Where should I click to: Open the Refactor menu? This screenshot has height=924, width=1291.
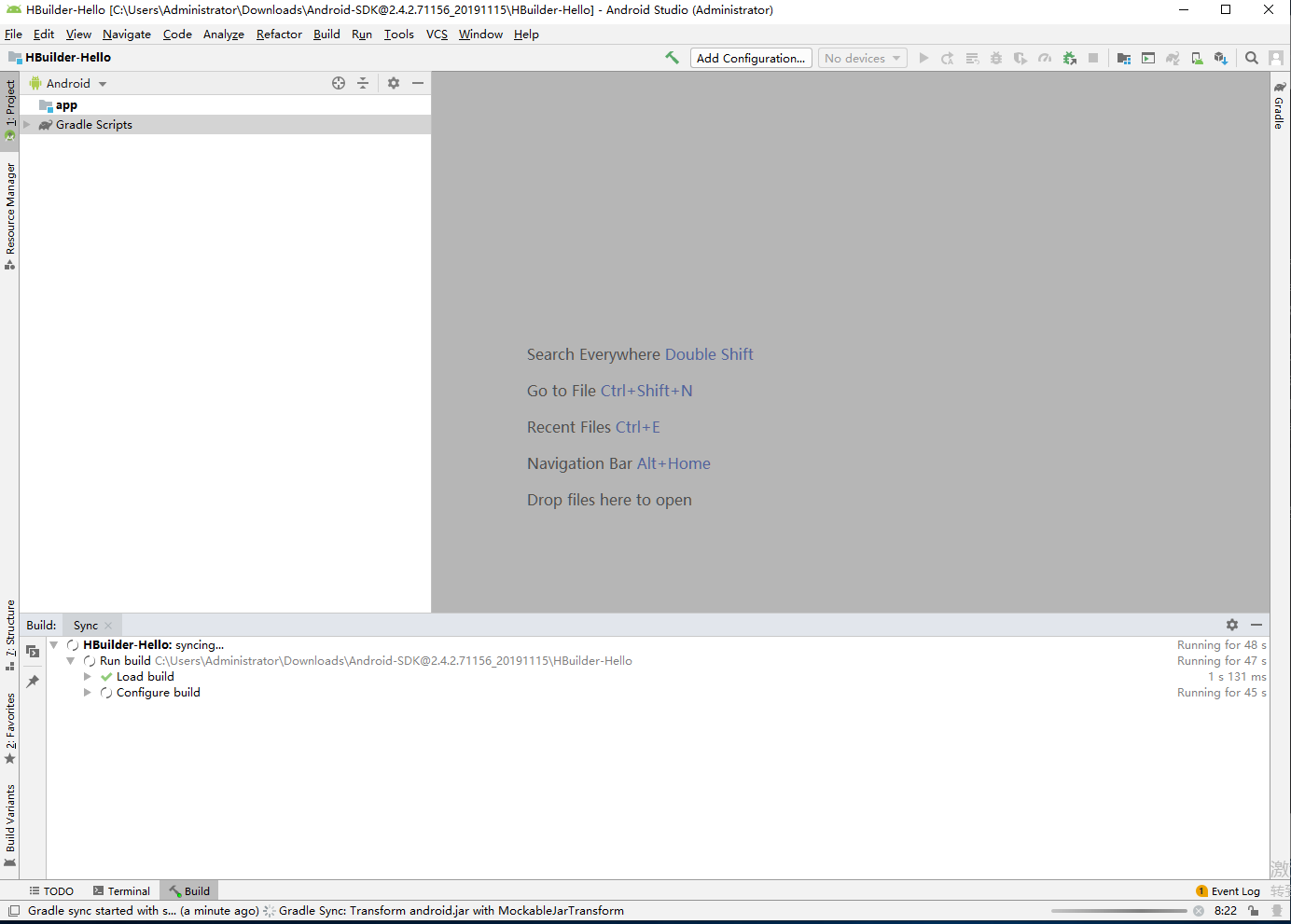pos(279,34)
